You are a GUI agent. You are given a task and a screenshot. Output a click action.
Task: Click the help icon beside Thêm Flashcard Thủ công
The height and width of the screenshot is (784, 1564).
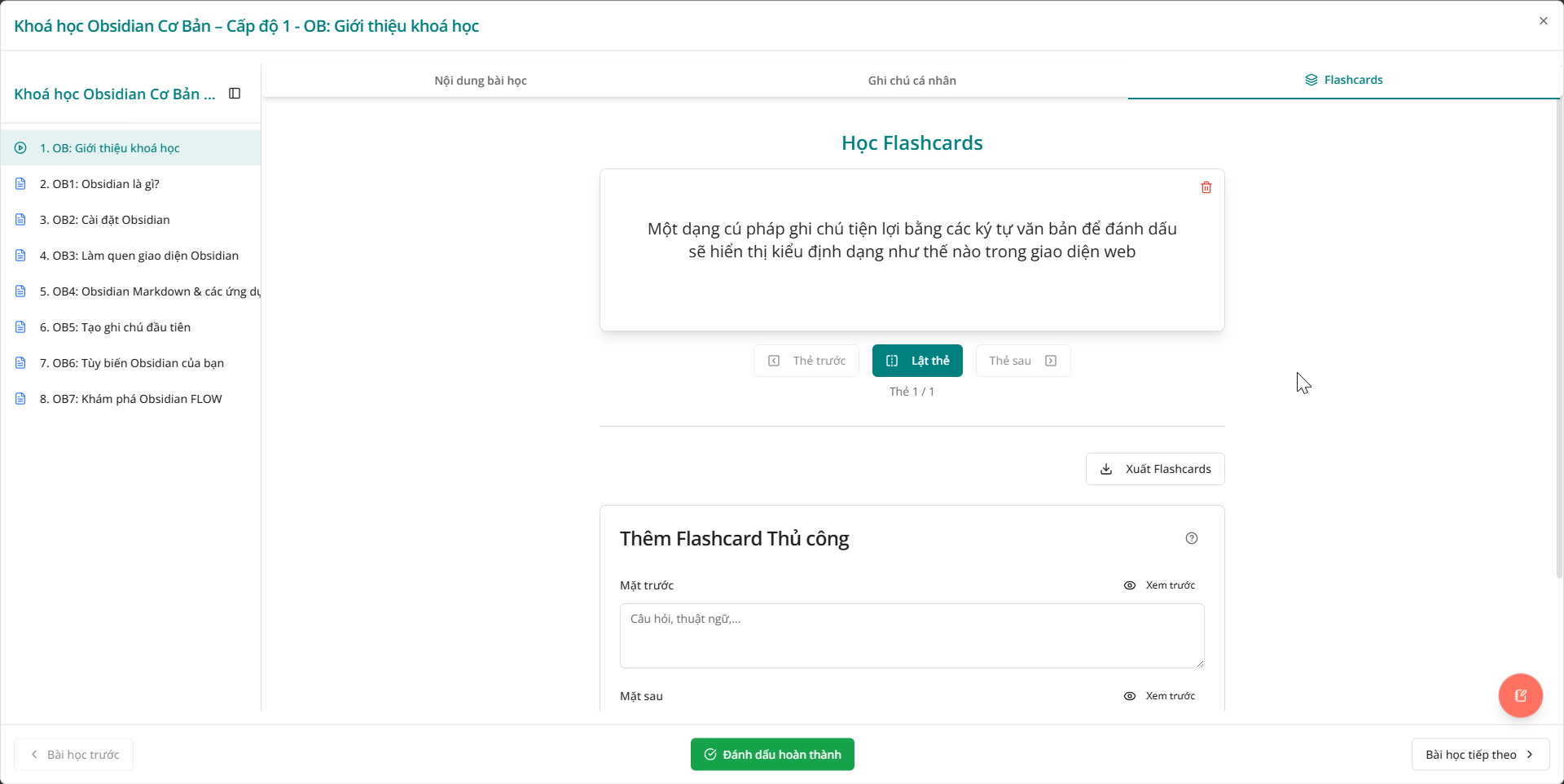pos(1192,538)
